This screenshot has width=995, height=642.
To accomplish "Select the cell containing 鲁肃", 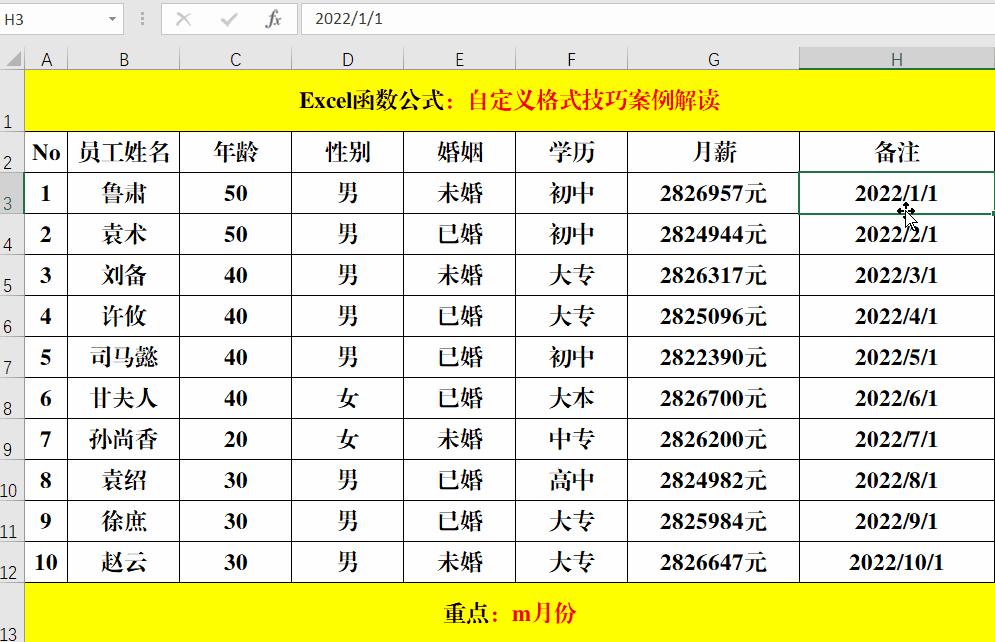I will click(124, 193).
